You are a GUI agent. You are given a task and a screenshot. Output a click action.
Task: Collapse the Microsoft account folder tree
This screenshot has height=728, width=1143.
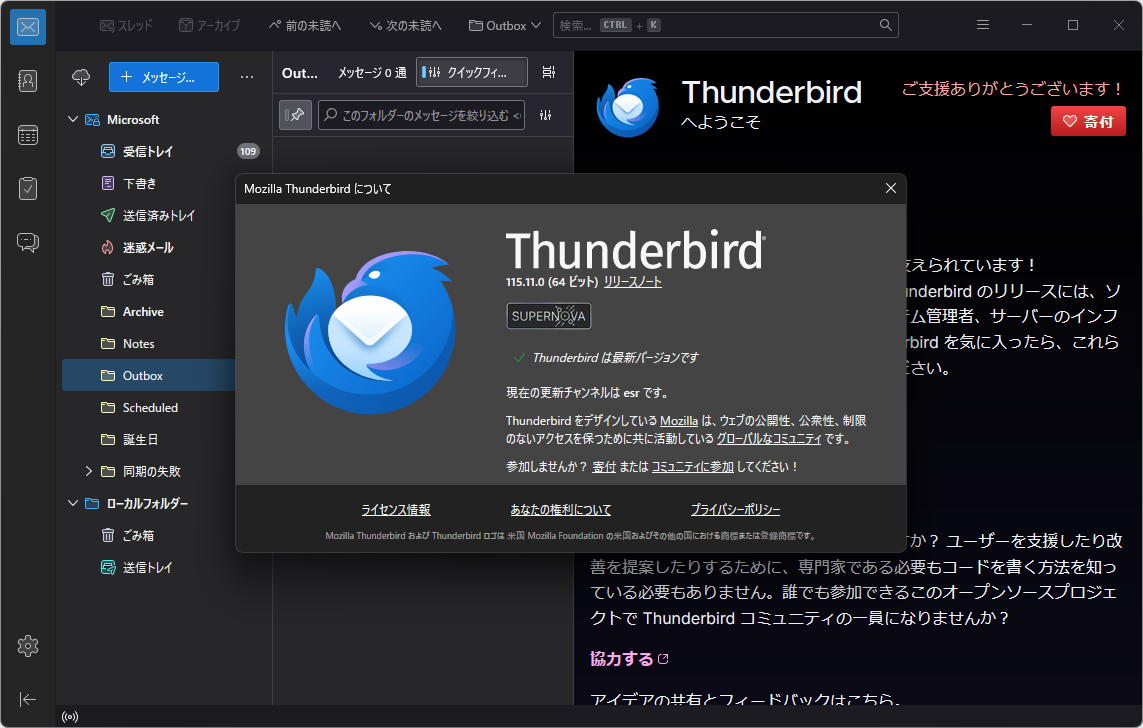tap(72, 119)
